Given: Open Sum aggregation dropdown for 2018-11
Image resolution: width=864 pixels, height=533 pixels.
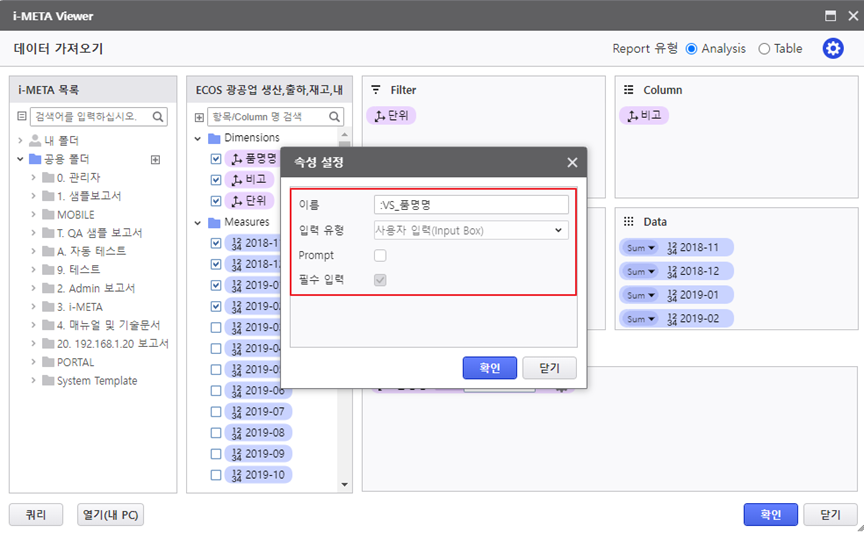Looking at the screenshot, I should [638, 247].
